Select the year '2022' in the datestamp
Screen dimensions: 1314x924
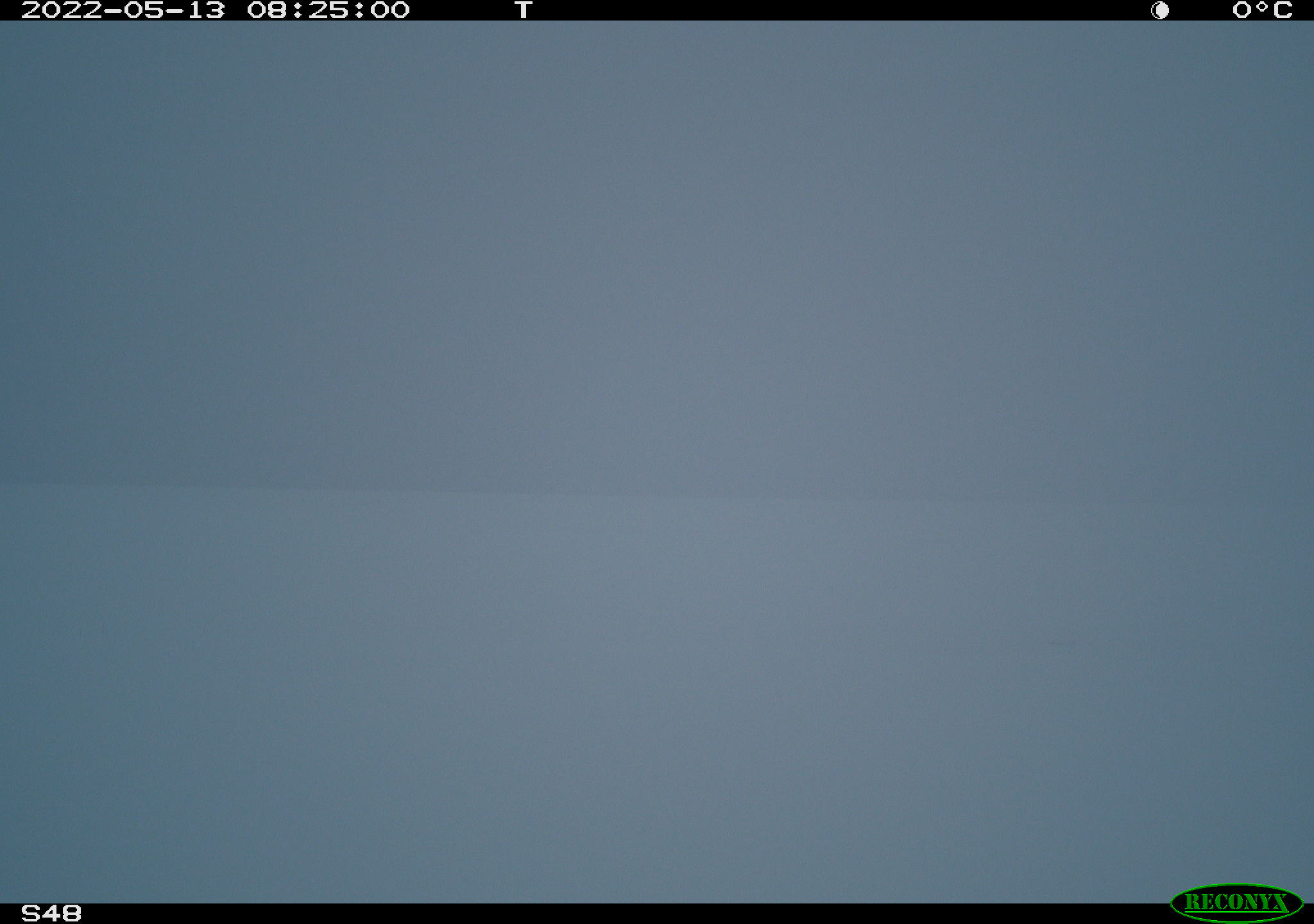(x=62, y=10)
